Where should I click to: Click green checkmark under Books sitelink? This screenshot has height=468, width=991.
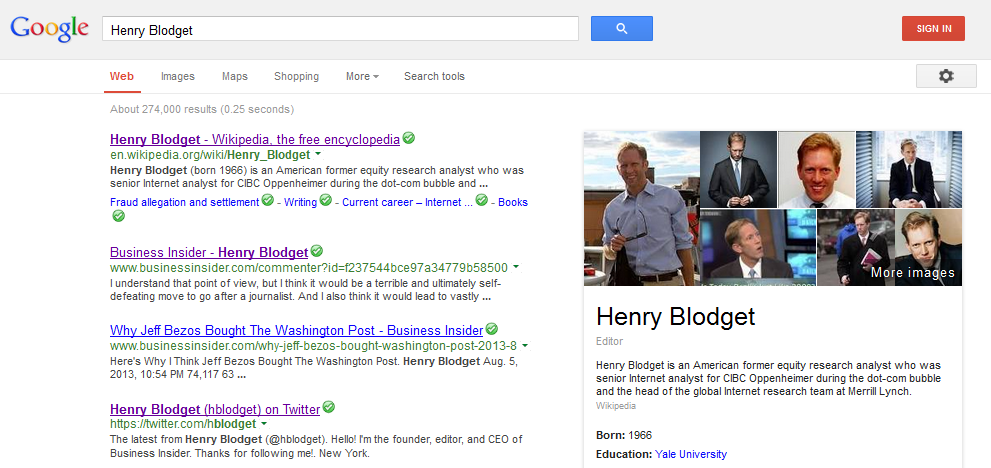coord(119,216)
